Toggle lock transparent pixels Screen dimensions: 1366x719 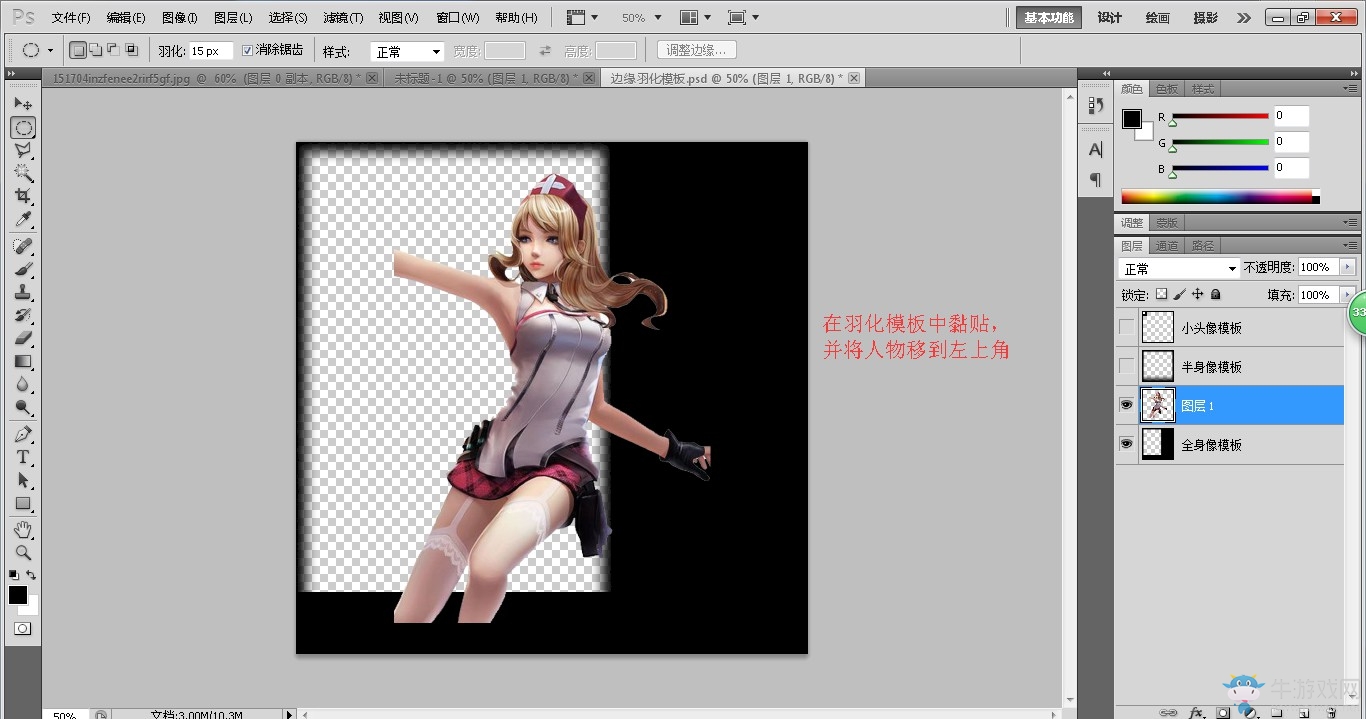pos(1161,295)
